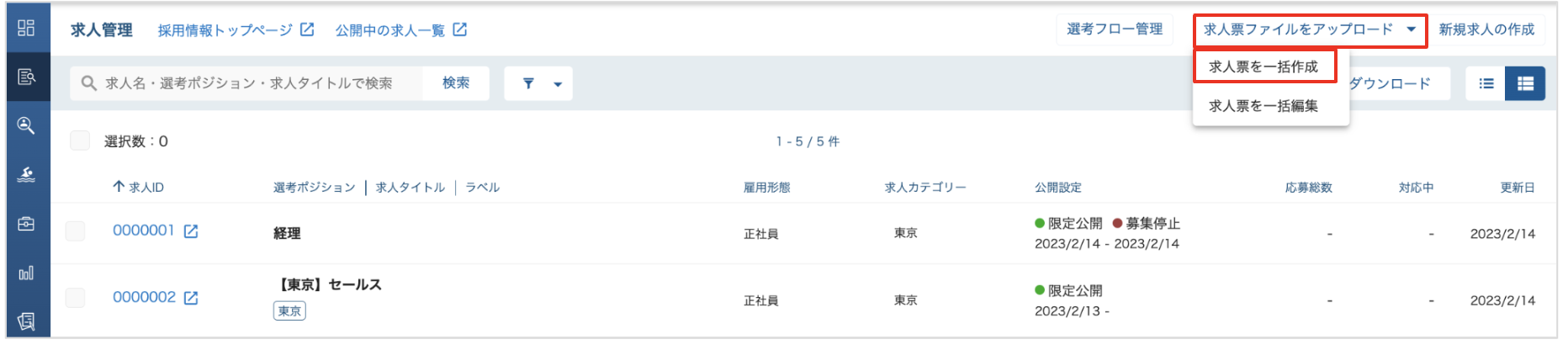
Task: Switch to the compact list view icon
Action: pos(1486,83)
